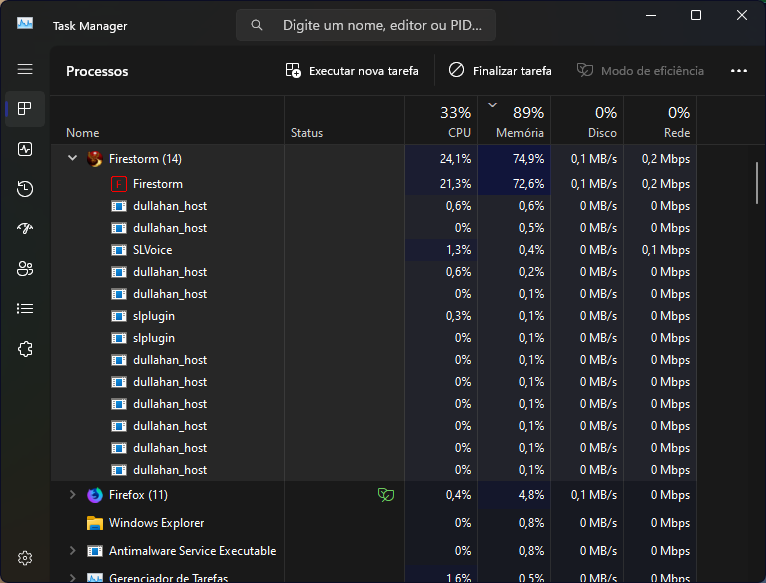
Task: Click Finalizar tarefa button
Action: pos(500,71)
